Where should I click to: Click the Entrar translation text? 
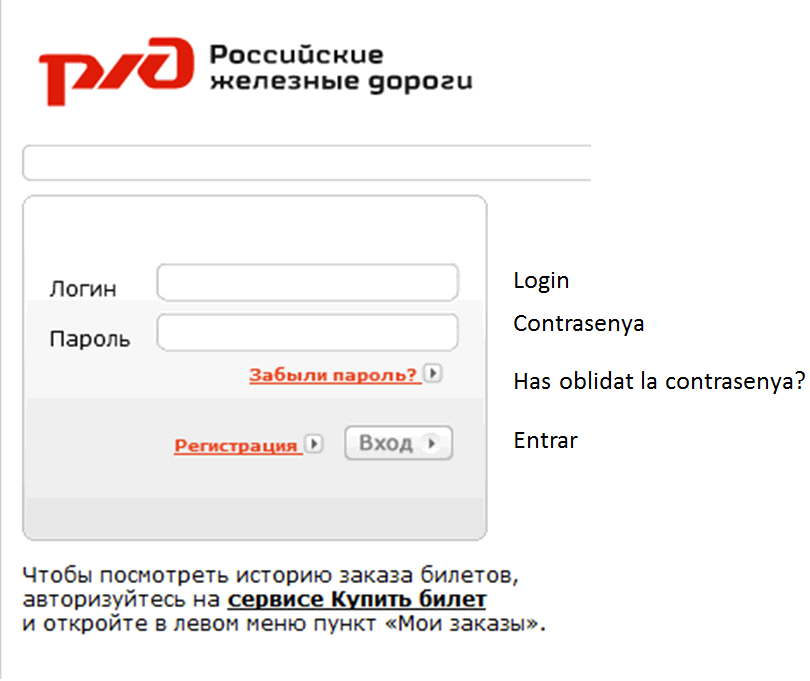545,440
